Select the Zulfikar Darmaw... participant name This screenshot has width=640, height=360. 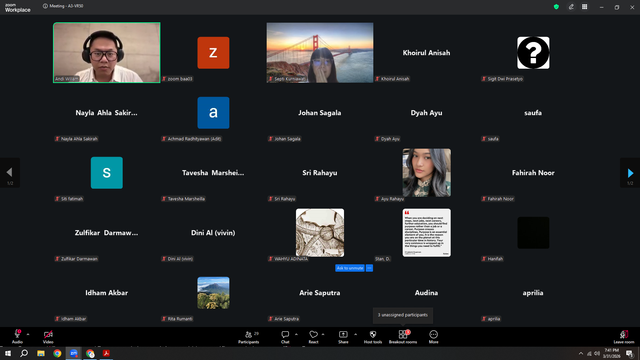pos(107,233)
